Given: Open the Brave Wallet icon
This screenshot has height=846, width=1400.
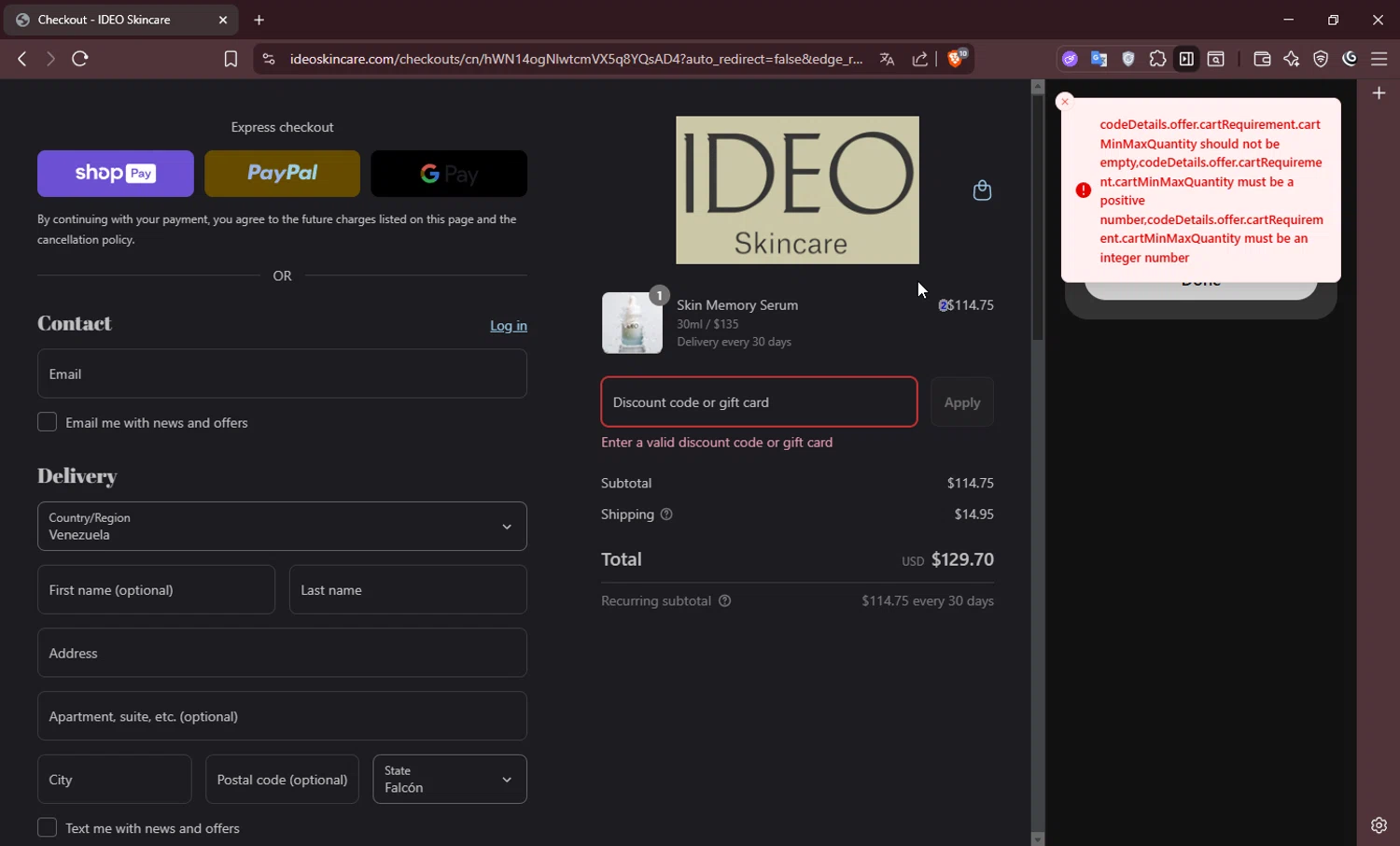Looking at the screenshot, I should 1262,59.
